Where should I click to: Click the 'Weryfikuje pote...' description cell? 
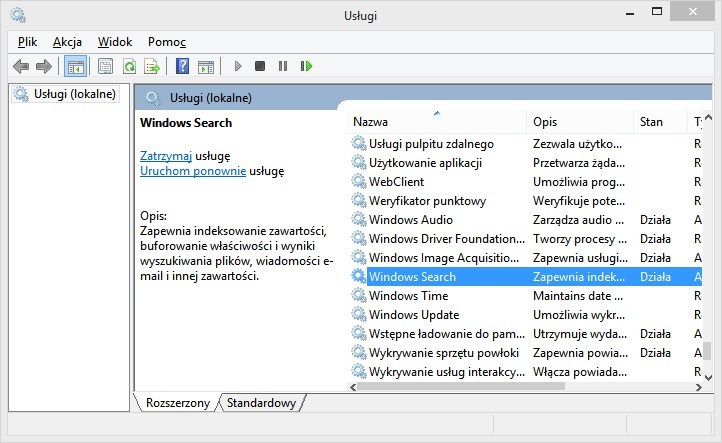[579, 201]
